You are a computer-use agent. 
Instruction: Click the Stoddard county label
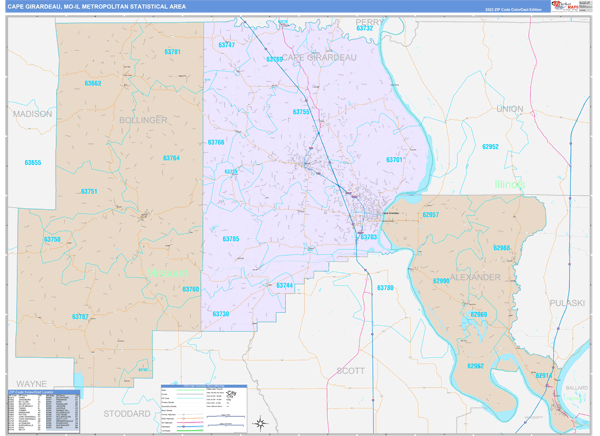[x=127, y=414]
